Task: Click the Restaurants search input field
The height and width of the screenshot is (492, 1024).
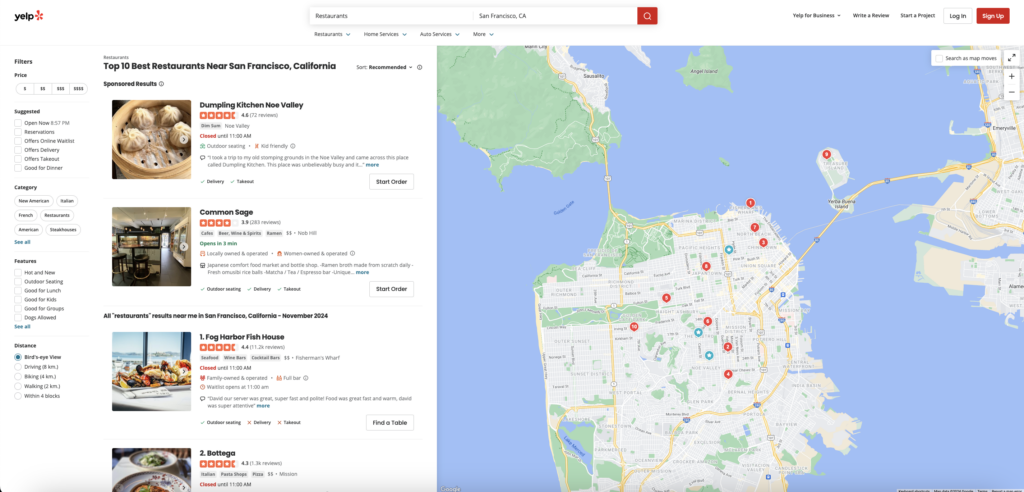Action: pyautogui.click(x=391, y=16)
